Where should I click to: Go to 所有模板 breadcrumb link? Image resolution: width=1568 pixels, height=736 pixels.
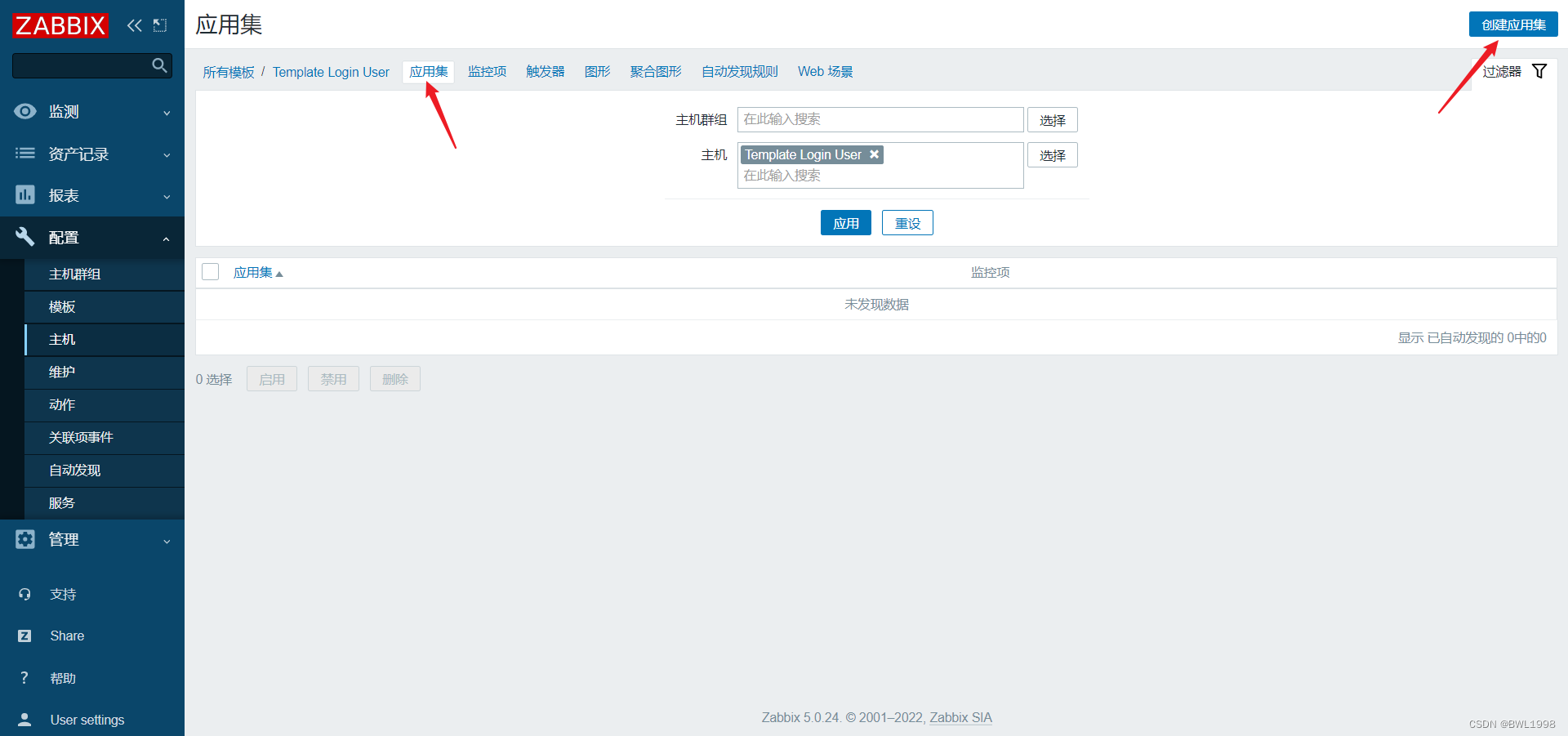(229, 73)
